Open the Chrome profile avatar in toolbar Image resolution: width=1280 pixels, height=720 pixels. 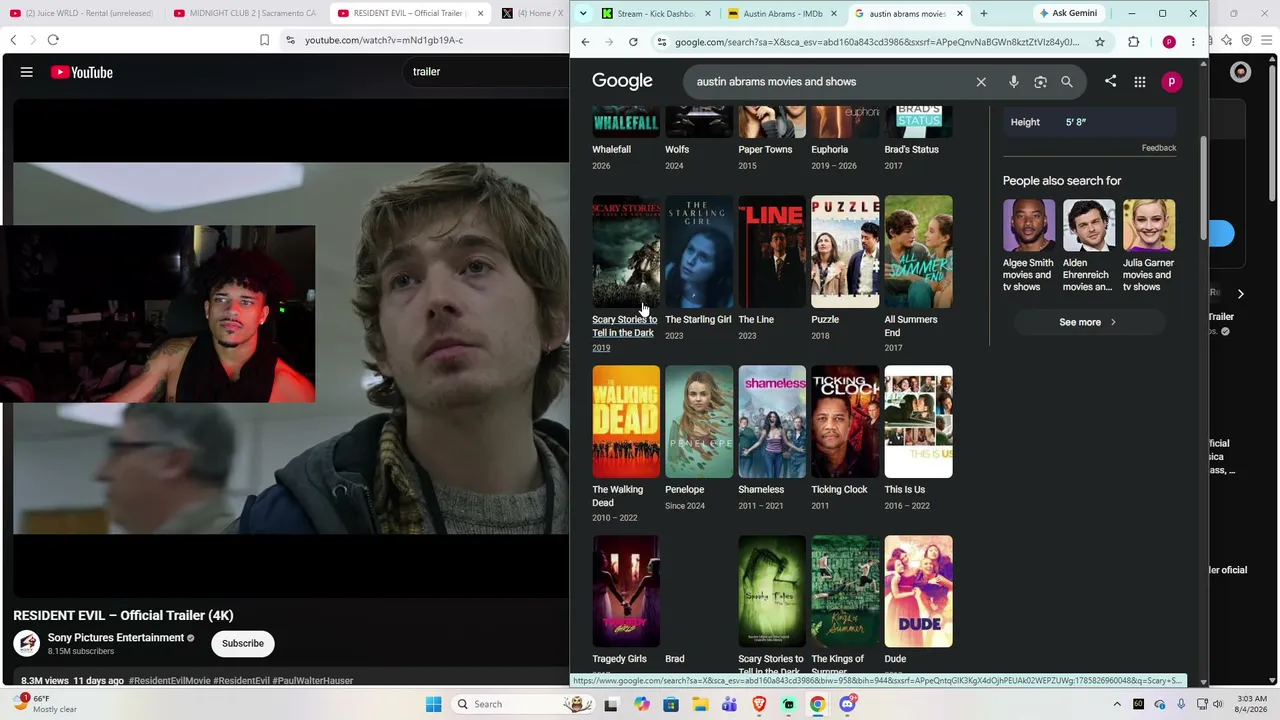pos(1169,42)
